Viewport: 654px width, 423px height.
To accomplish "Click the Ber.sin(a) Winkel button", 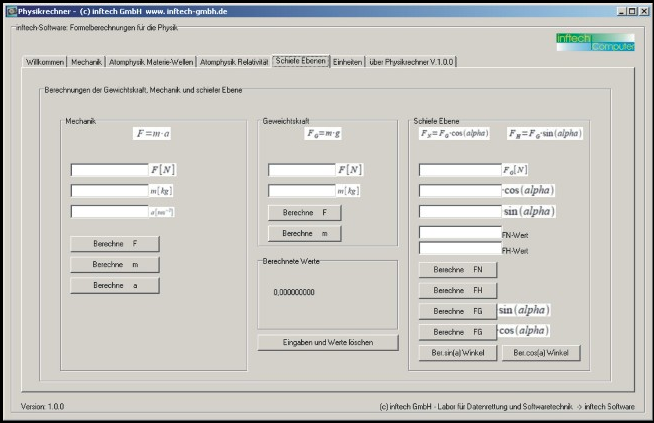I will coord(457,352).
